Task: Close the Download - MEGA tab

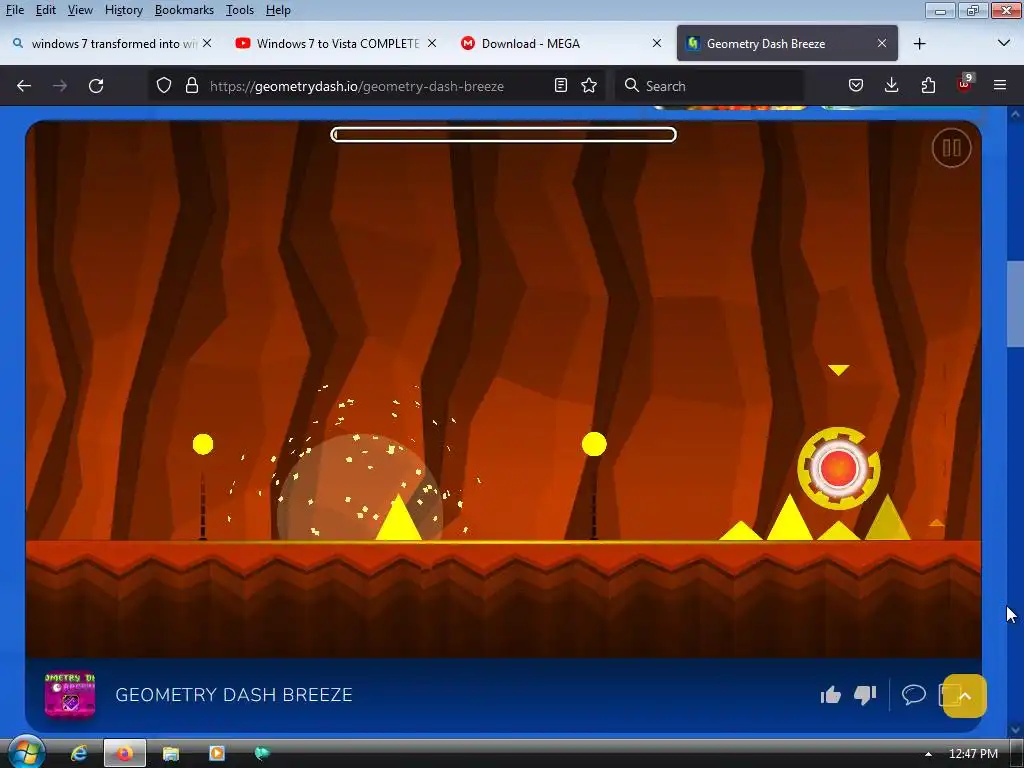Action: [657, 43]
